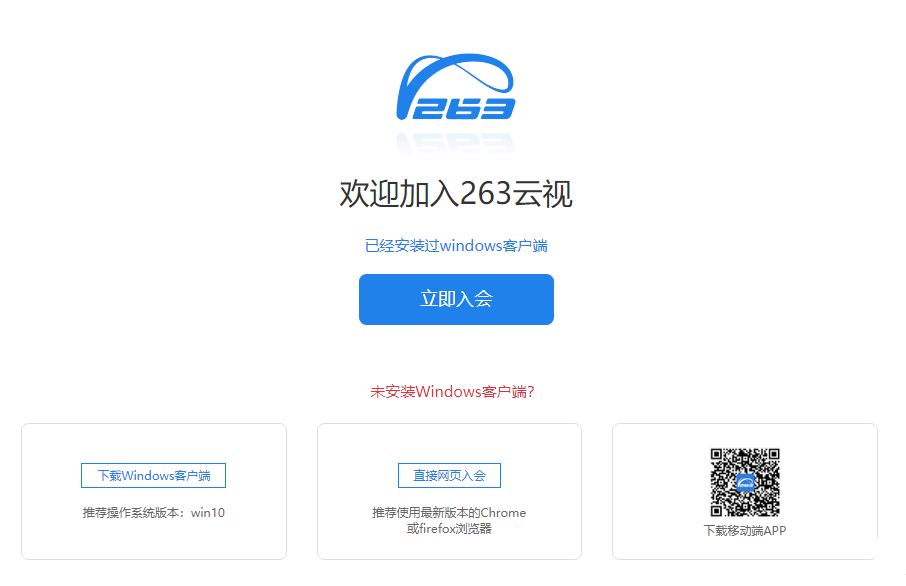Image resolution: width=906 pixels, height=586 pixels.
Task: Click QR code's top-left finder square
Action: point(716,454)
